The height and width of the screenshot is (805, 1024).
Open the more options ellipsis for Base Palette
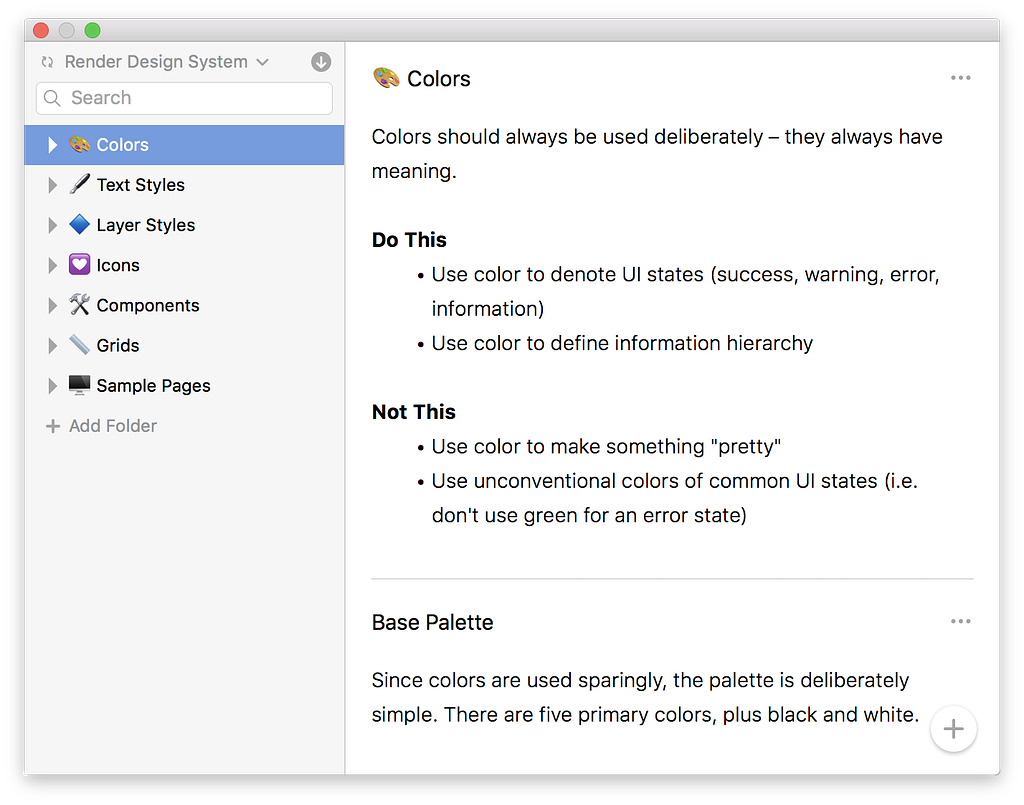(961, 621)
